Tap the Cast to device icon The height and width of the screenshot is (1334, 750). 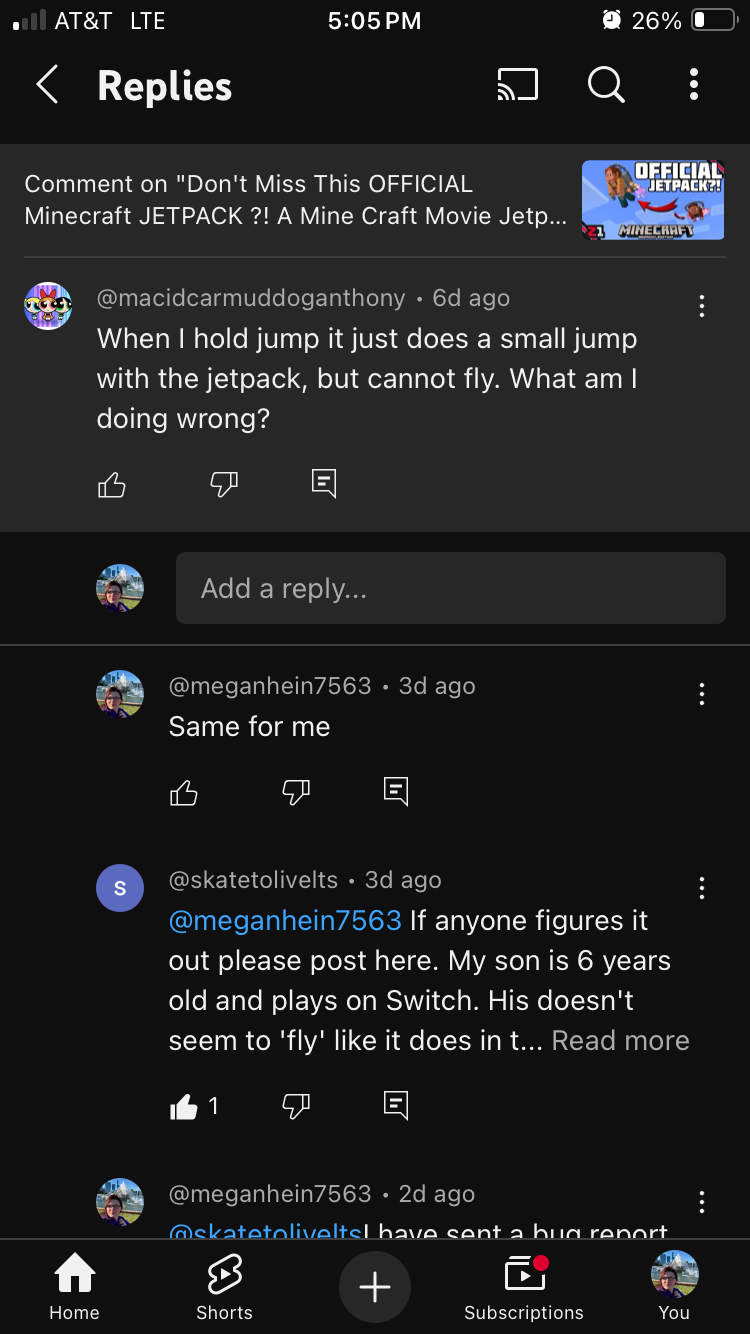[517, 86]
